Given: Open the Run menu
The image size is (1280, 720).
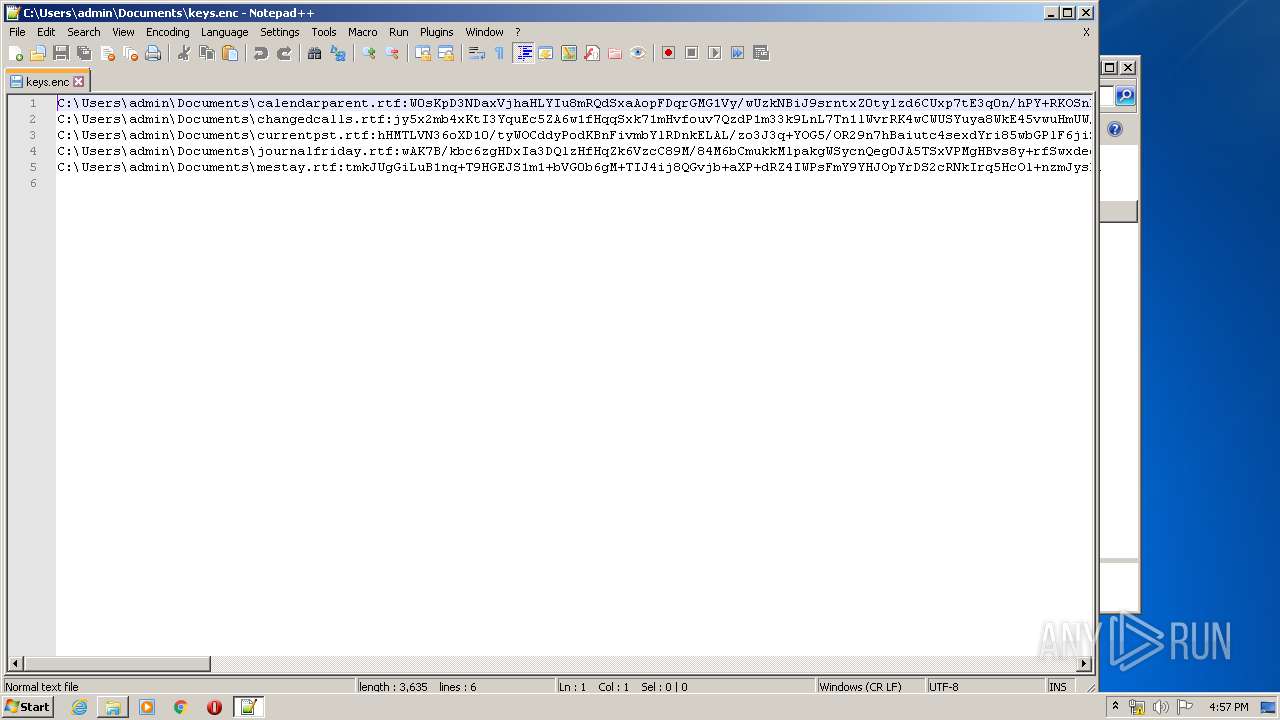Looking at the screenshot, I should click(399, 32).
